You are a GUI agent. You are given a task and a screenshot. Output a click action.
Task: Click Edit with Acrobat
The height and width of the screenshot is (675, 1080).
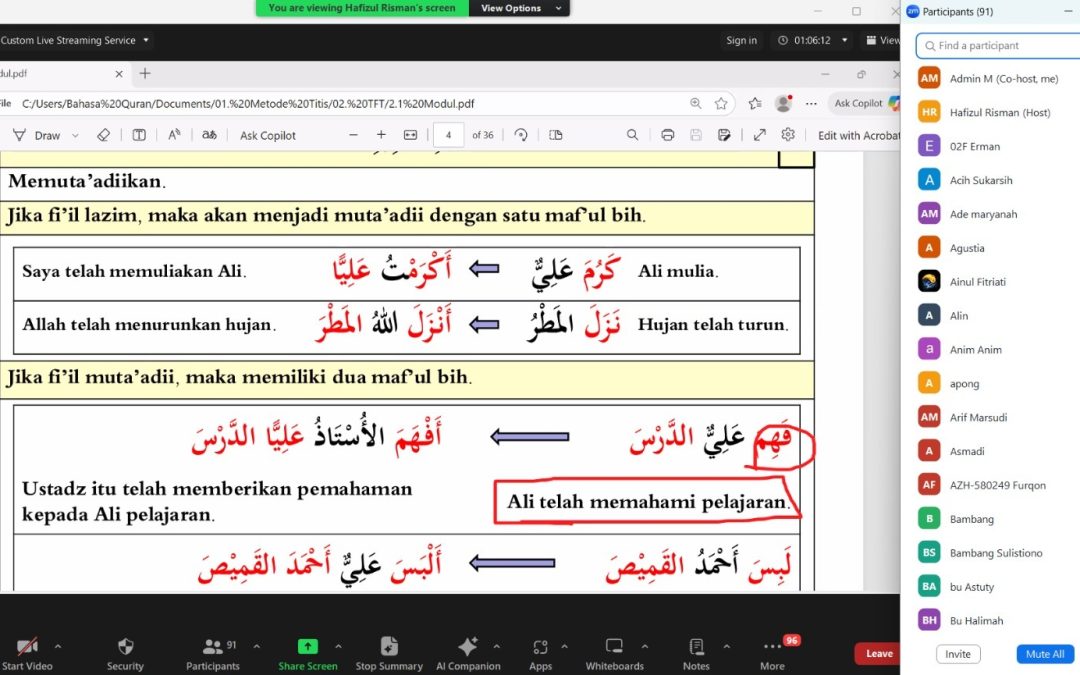click(858, 136)
